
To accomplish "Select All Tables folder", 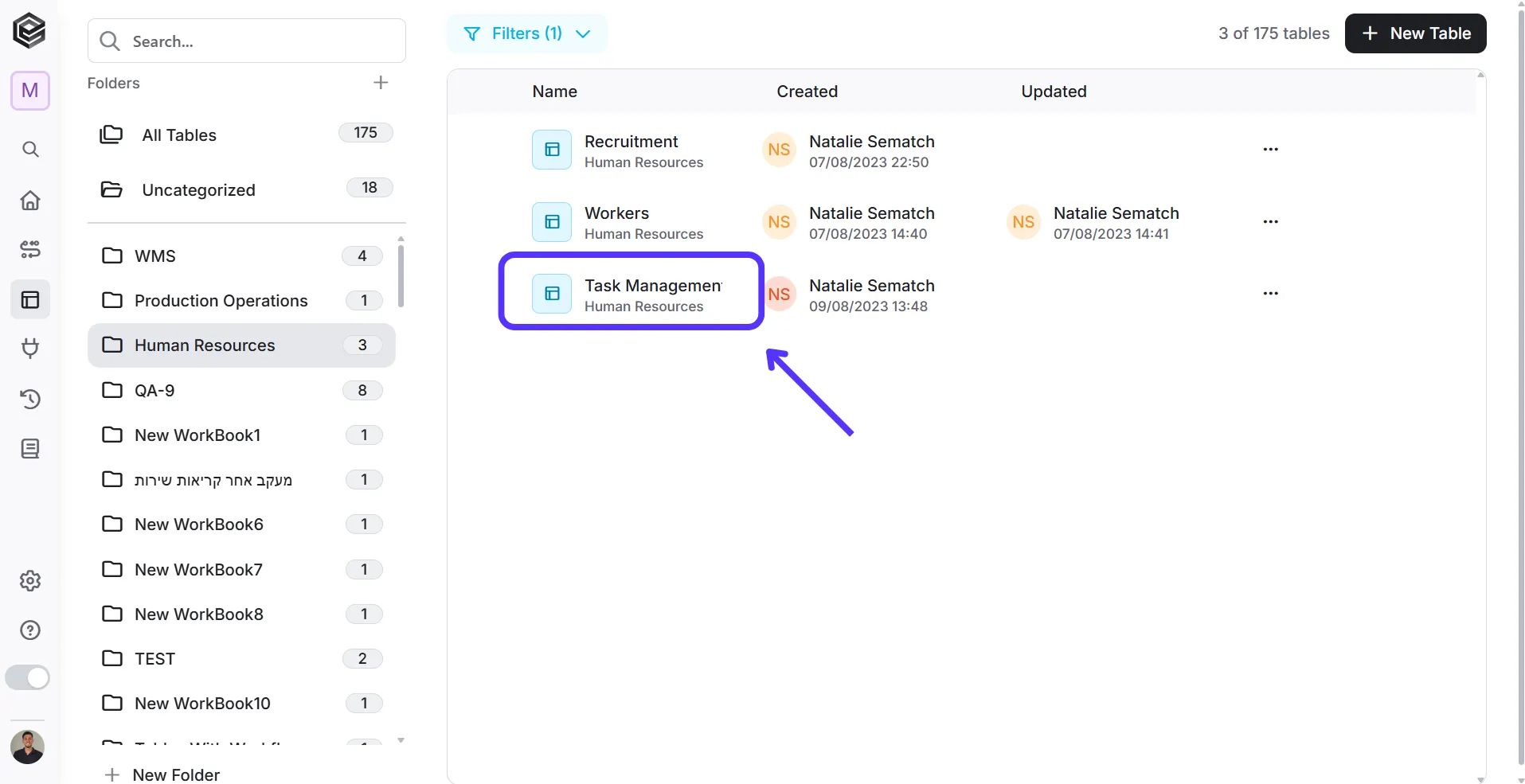I will [246, 135].
